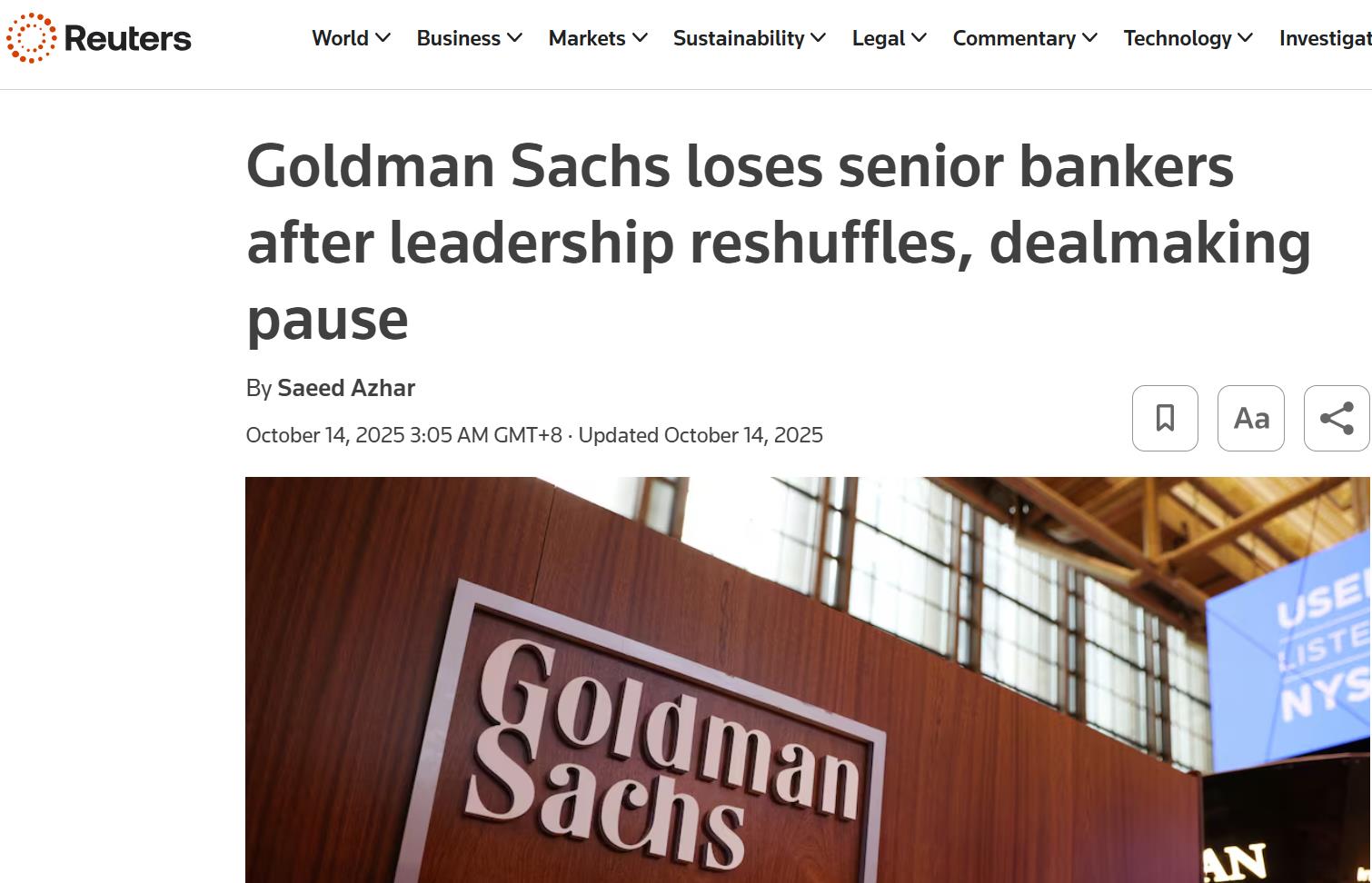Click the Reuters dotted circle logo
The height and width of the screenshot is (883, 1372).
[x=31, y=38]
